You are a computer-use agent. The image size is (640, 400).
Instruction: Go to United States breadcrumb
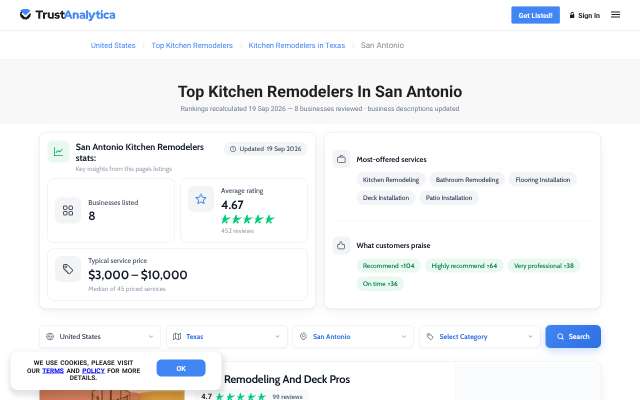coord(113,45)
